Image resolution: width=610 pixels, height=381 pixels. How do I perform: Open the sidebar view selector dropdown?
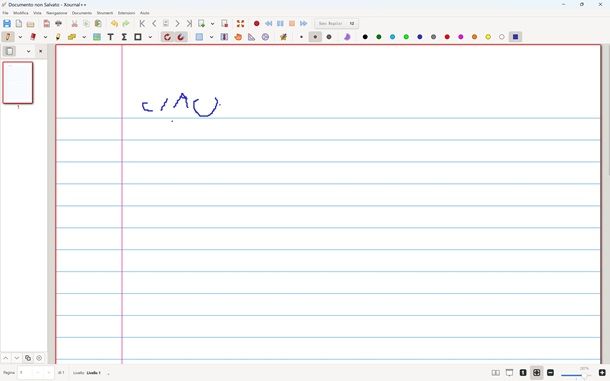pyautogui.click(x=28, y=51)
